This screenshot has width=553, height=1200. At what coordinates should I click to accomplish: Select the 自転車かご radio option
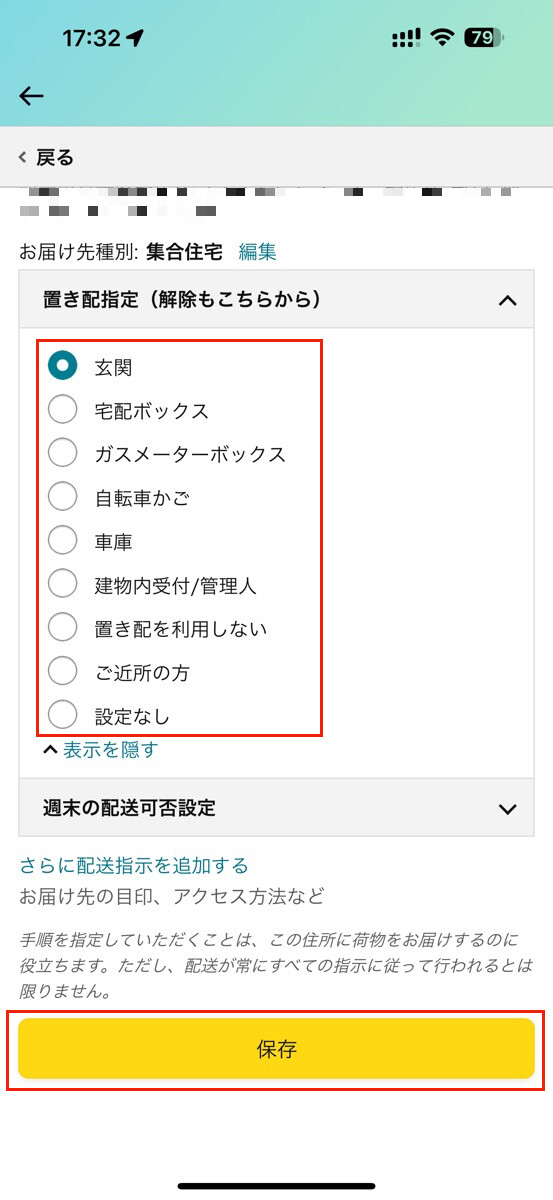point(62,497)
